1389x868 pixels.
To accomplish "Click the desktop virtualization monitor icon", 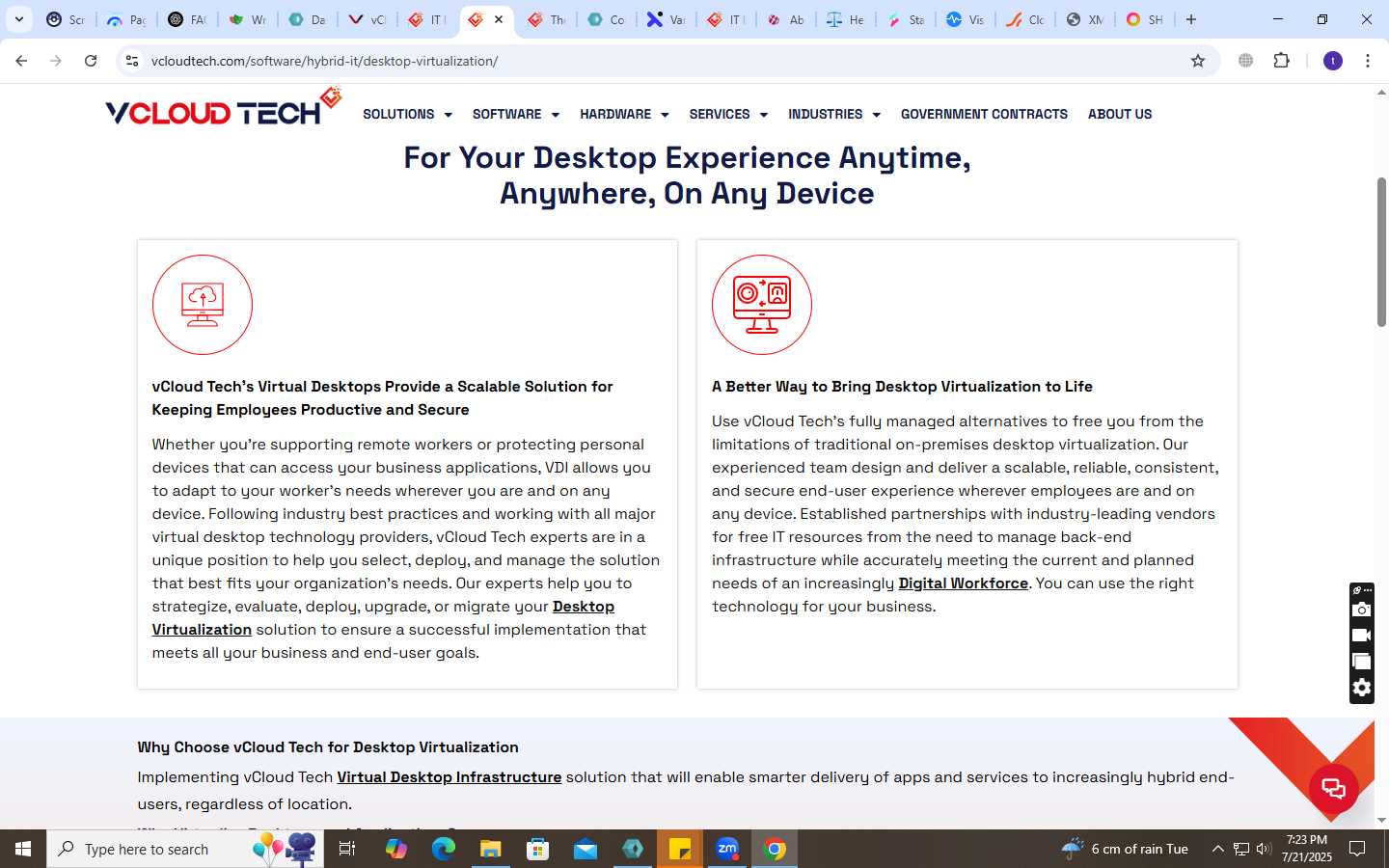I will (762, 305).
